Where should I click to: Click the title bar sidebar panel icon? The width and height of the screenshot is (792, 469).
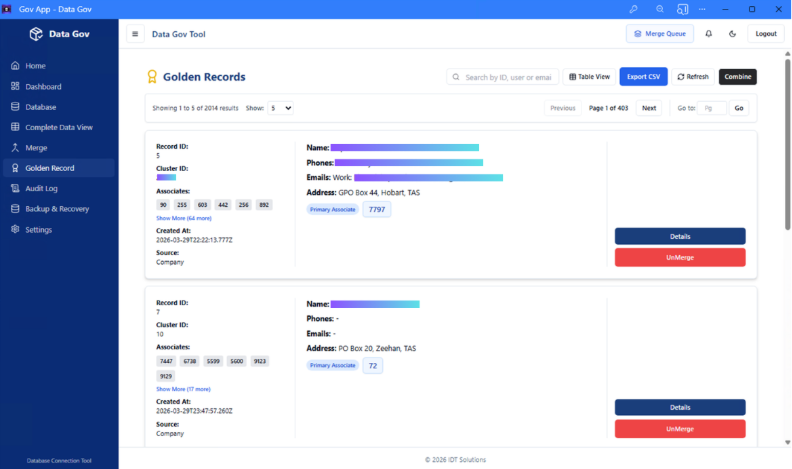click(682, 9)
